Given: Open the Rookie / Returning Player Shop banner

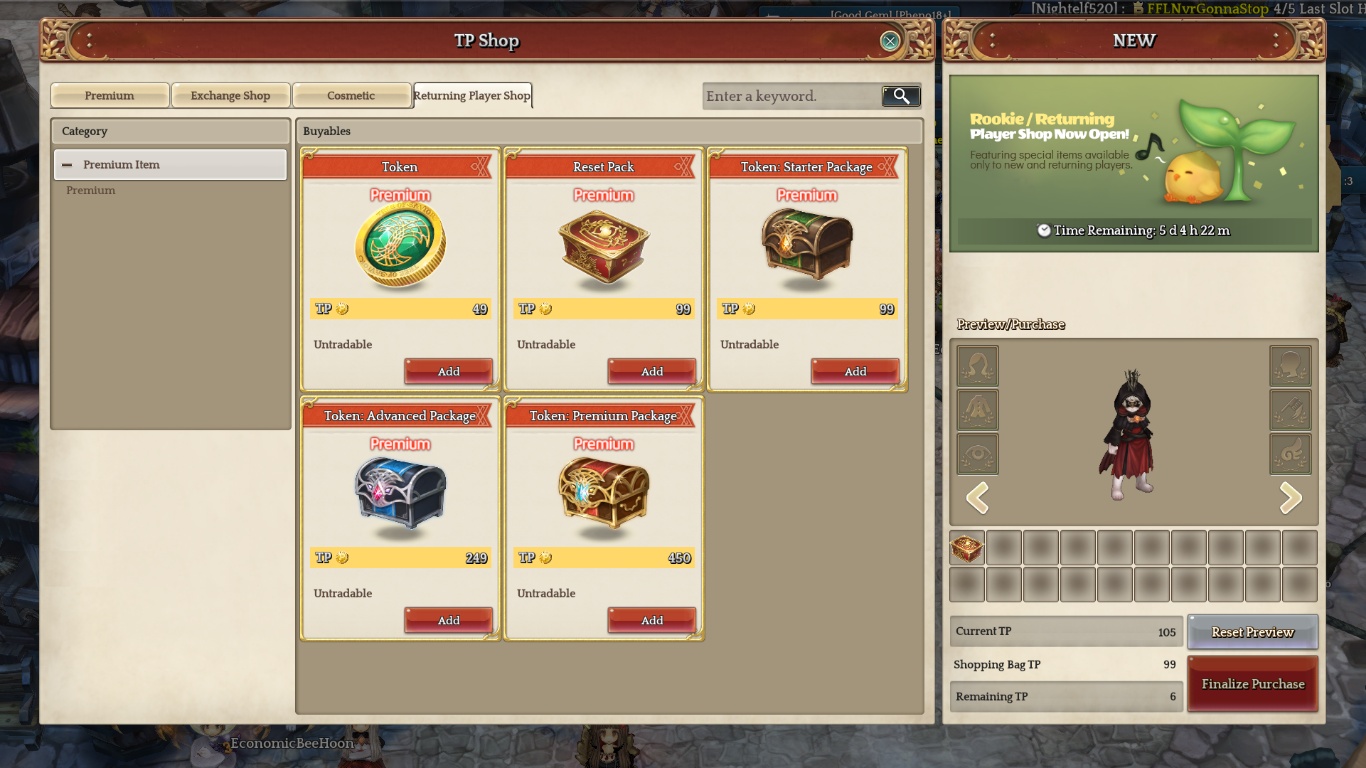Looking at the screenshot, I should click(1133, 163).
